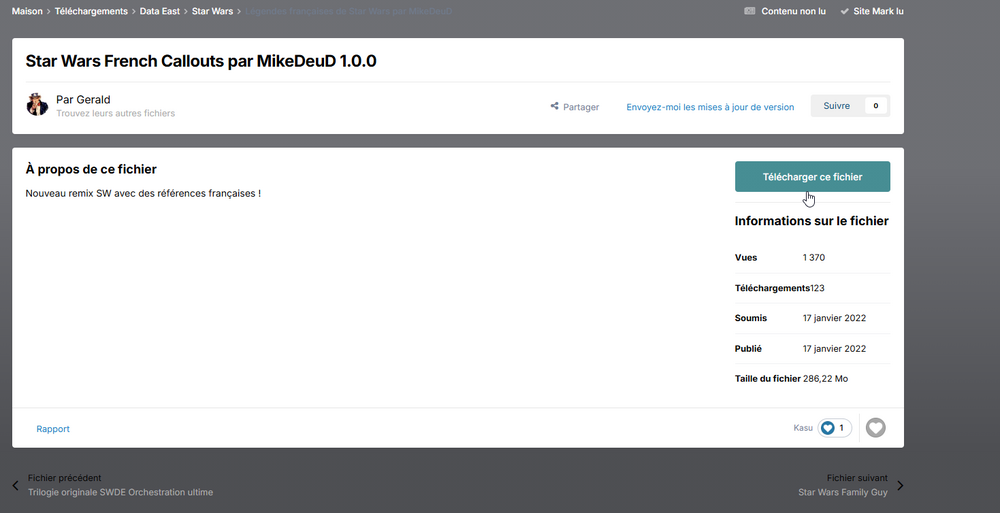
Task: Open Téléchargements breadcrumb item
Action: pyautogui.click(x=91, y=12)
